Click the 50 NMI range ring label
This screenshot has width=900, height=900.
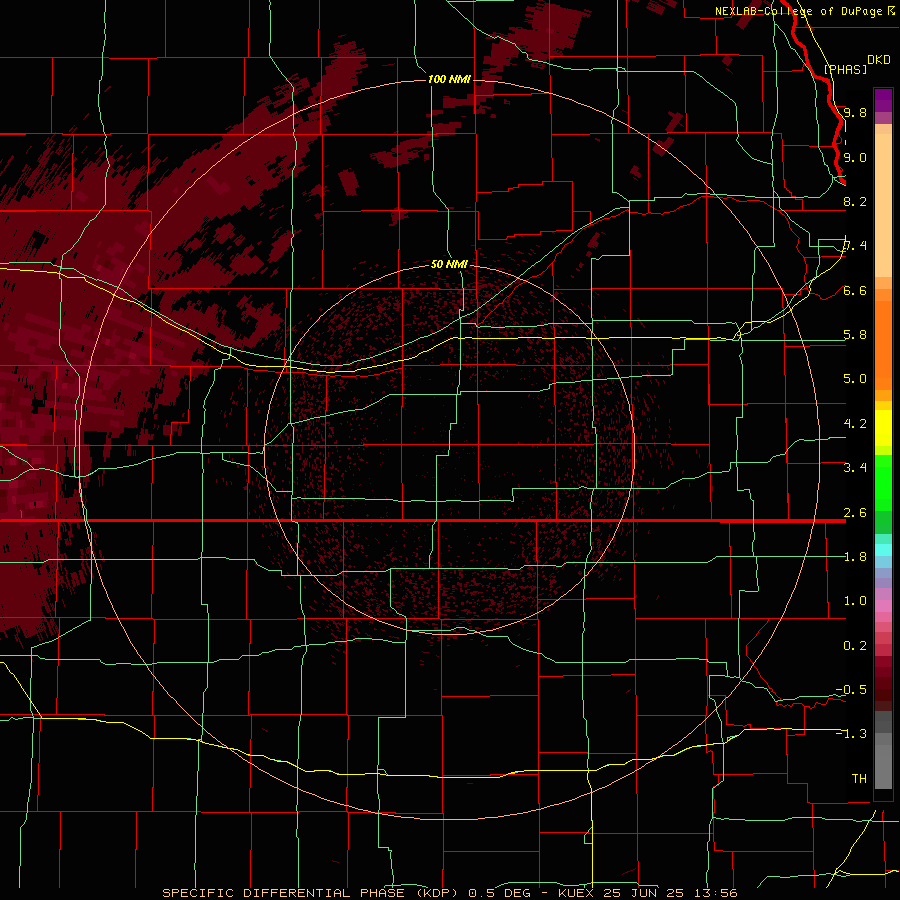pyautogui.click(x=449, y=264)
